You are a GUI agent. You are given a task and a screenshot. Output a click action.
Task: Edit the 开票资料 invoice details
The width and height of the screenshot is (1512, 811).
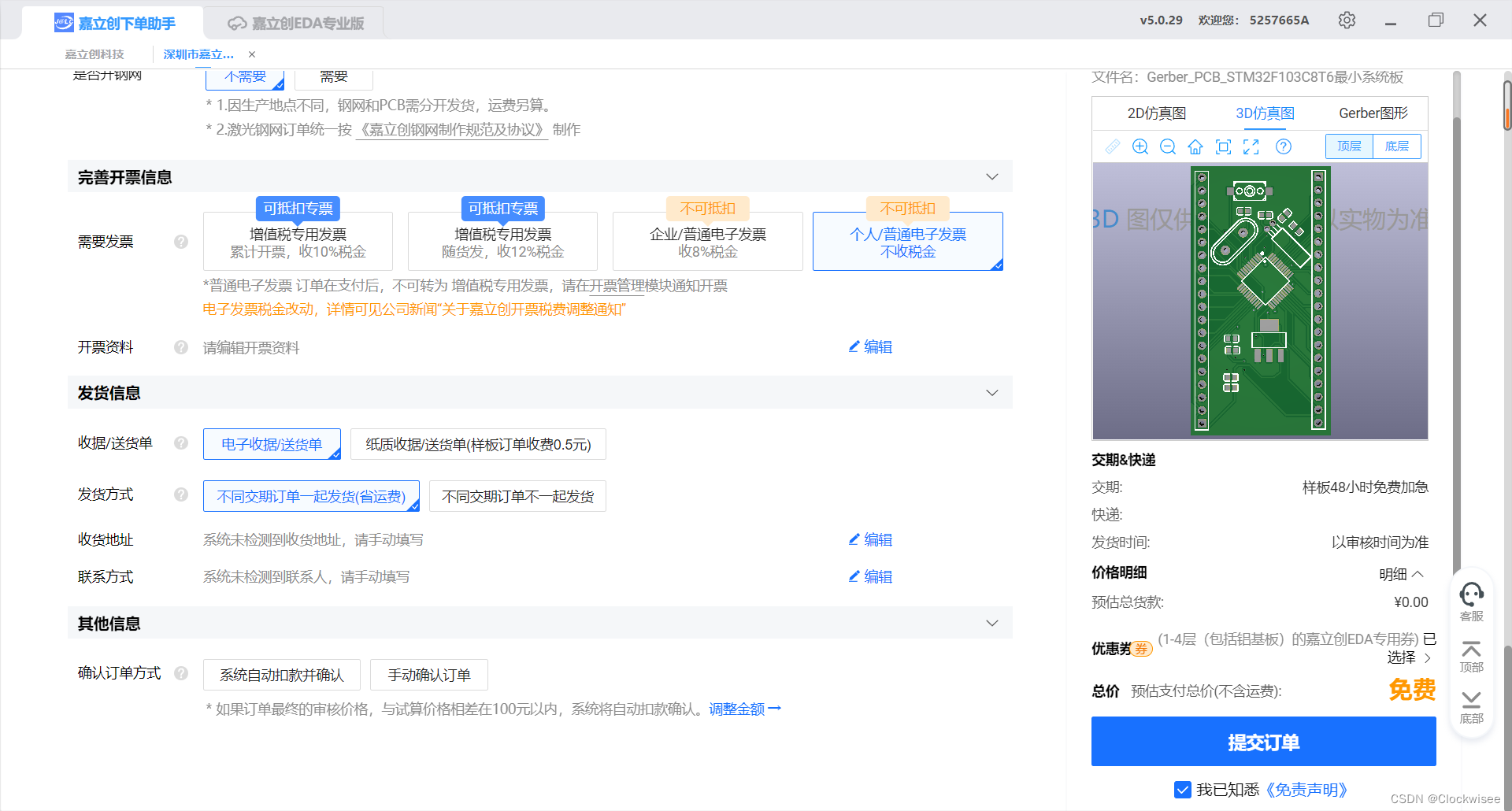(870, 346)
